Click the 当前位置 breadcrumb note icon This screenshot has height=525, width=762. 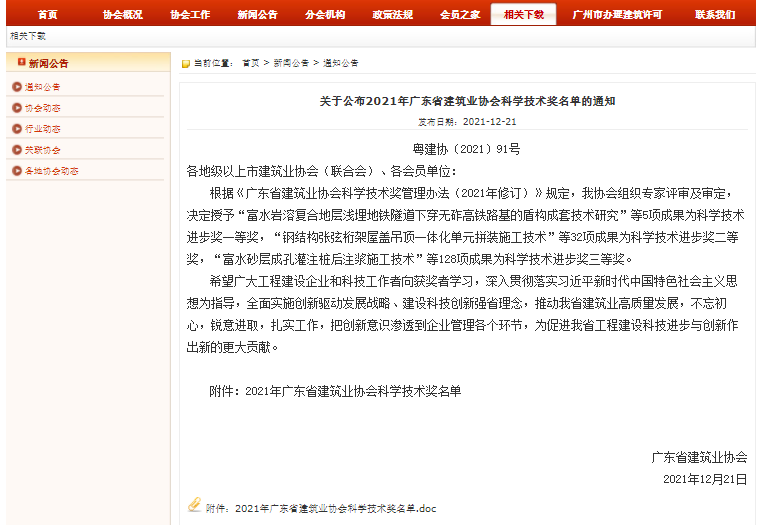pyautogui.click(x=186, y=63)
